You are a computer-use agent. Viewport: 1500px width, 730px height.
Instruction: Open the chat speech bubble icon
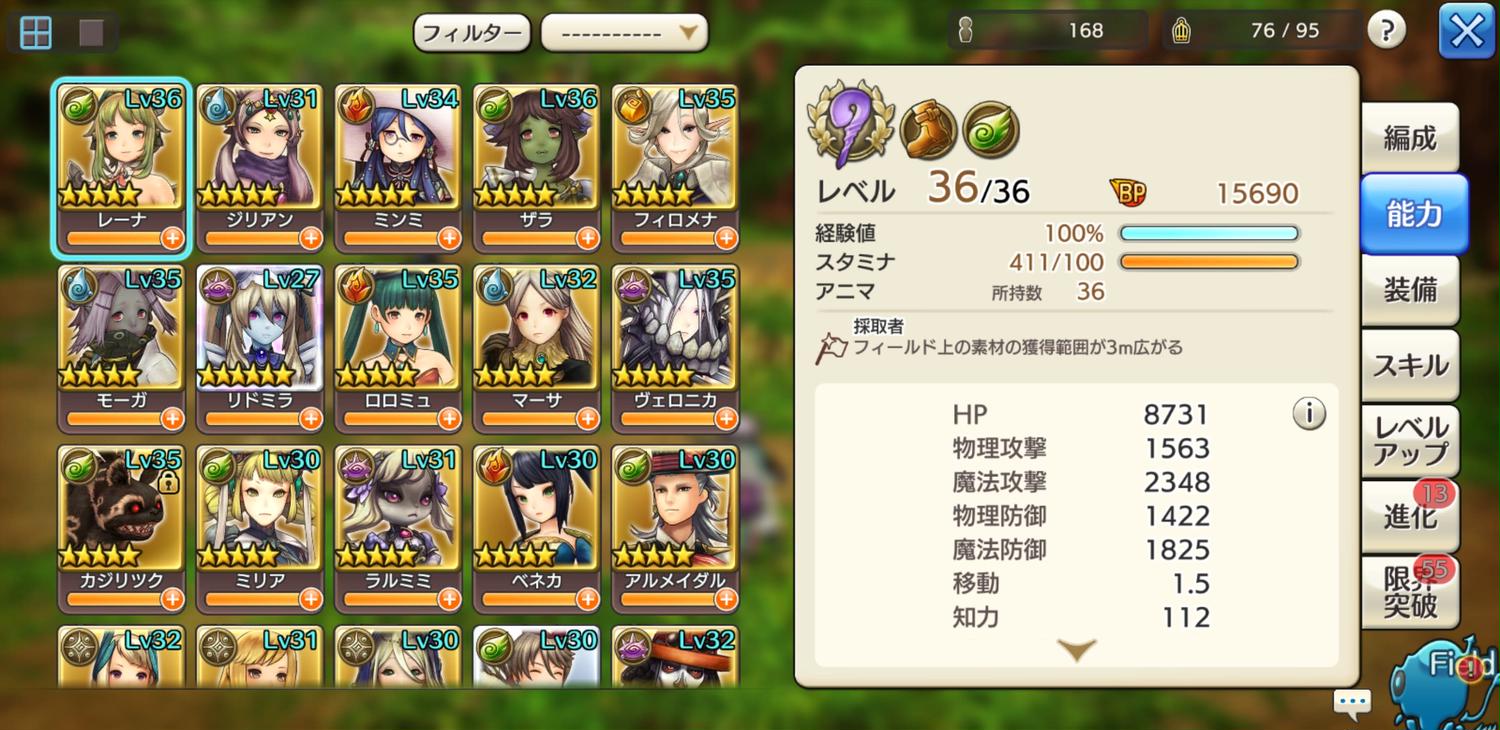tap(1352, 704)
